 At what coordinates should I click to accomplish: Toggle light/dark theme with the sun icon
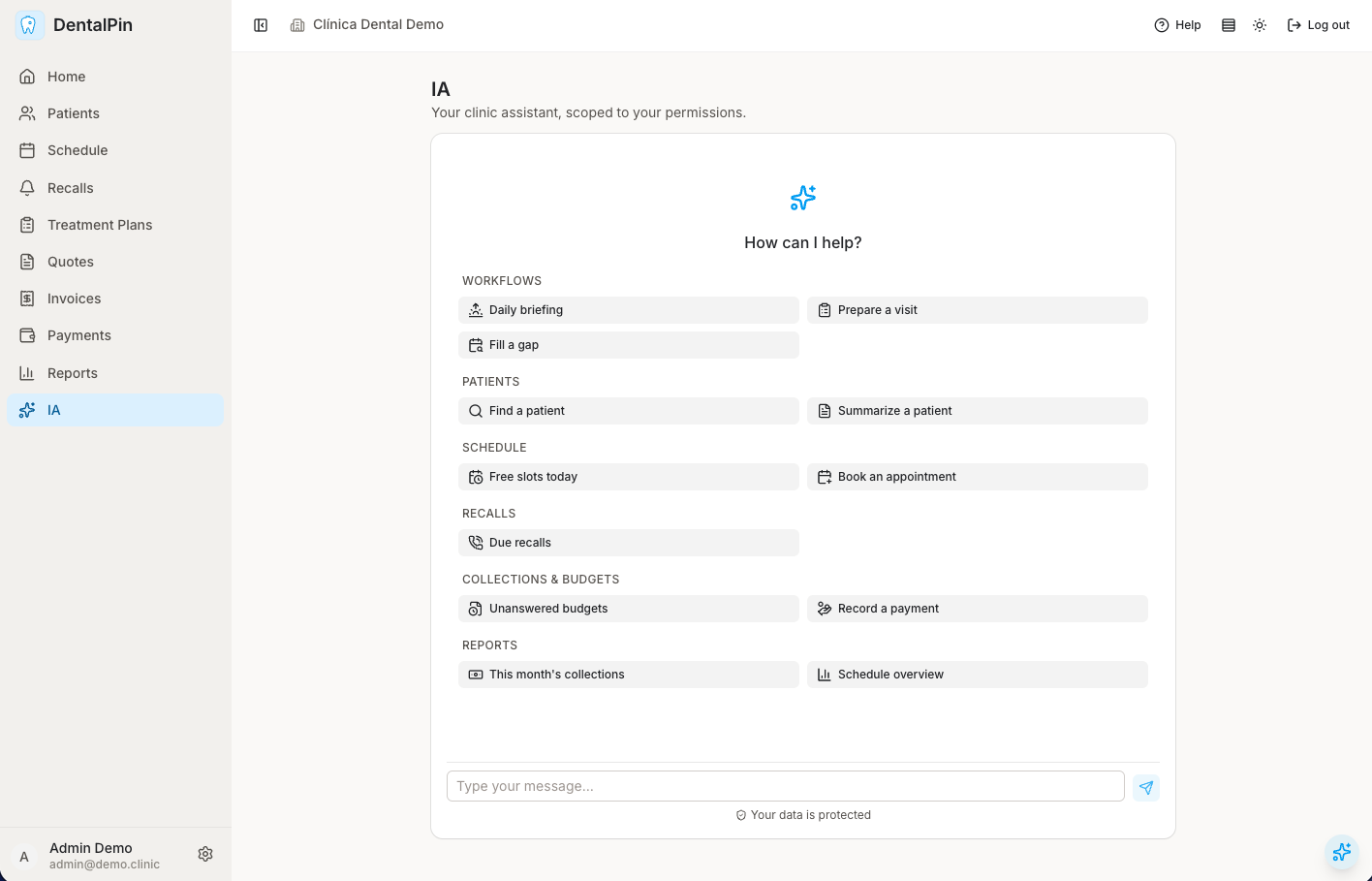pyautogui.click(x=1260, y=25)
